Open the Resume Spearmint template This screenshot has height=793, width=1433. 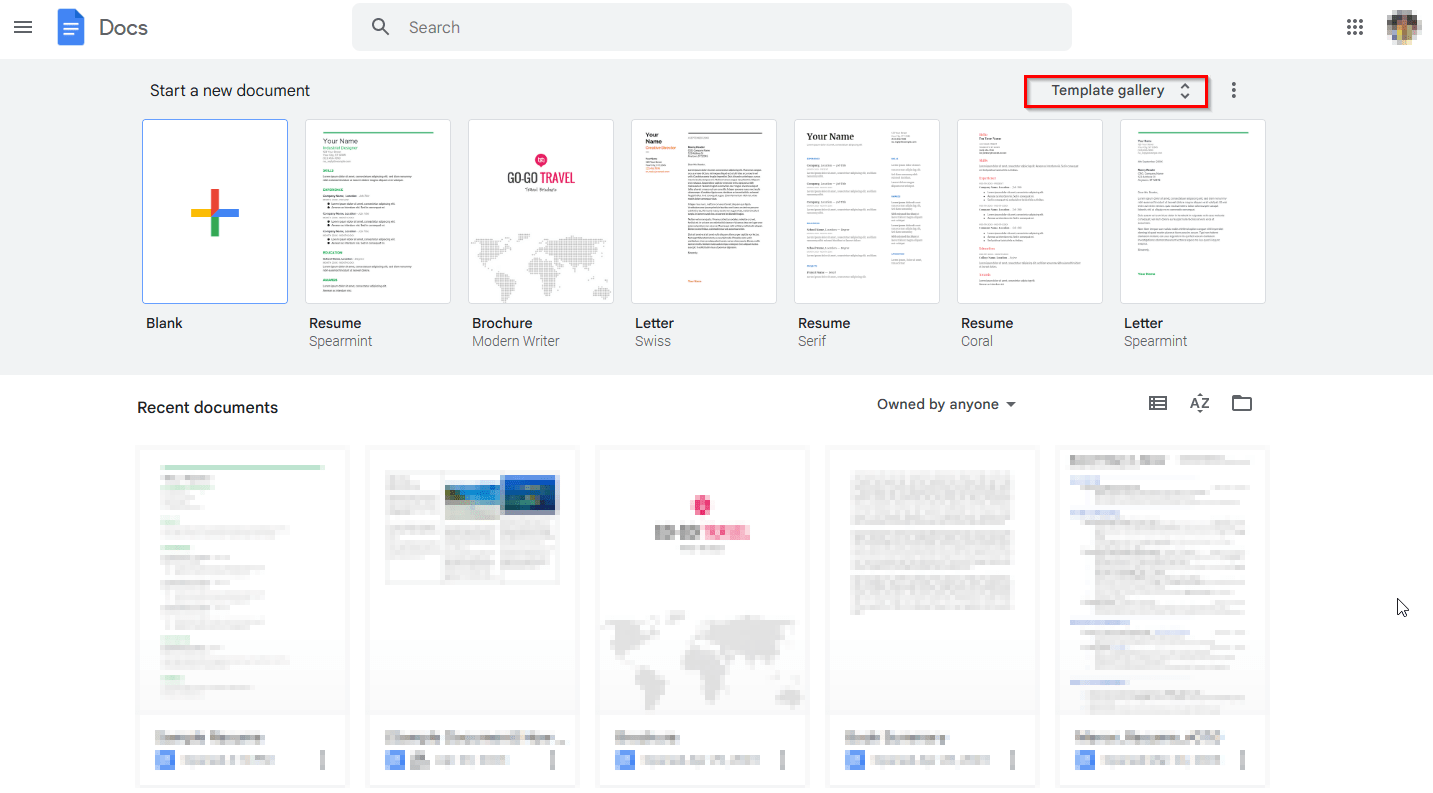click(378, 211)
